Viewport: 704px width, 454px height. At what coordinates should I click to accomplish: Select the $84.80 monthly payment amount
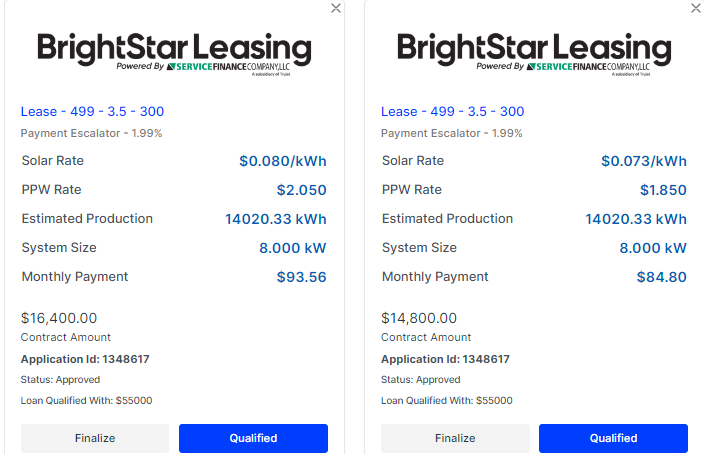[662, 277]
